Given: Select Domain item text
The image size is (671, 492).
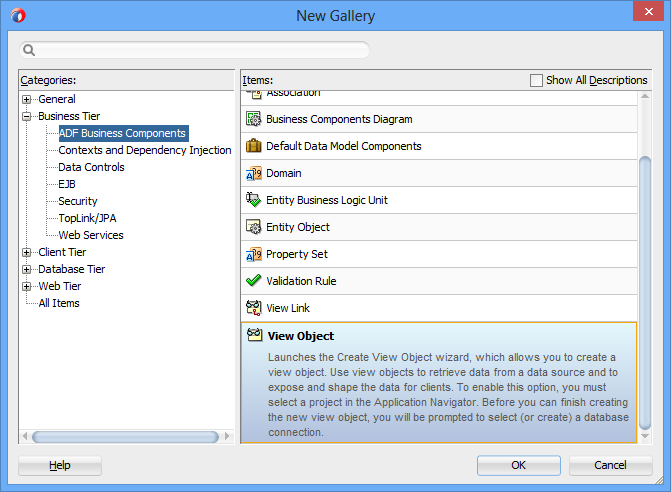Looking at the screenshot, I should (x=284, y=173).
